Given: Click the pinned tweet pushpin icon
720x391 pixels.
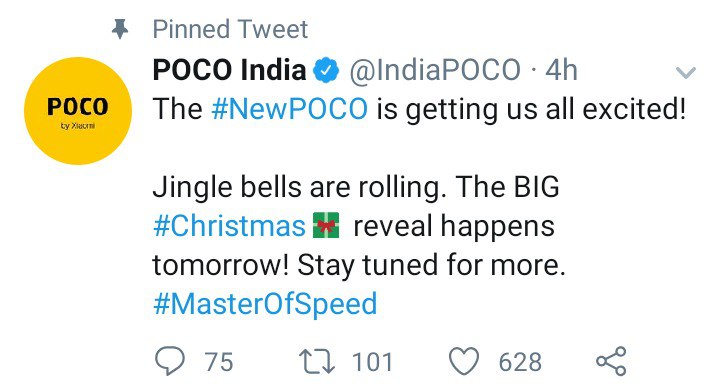Looking at the screenshot, I should 120,29.
